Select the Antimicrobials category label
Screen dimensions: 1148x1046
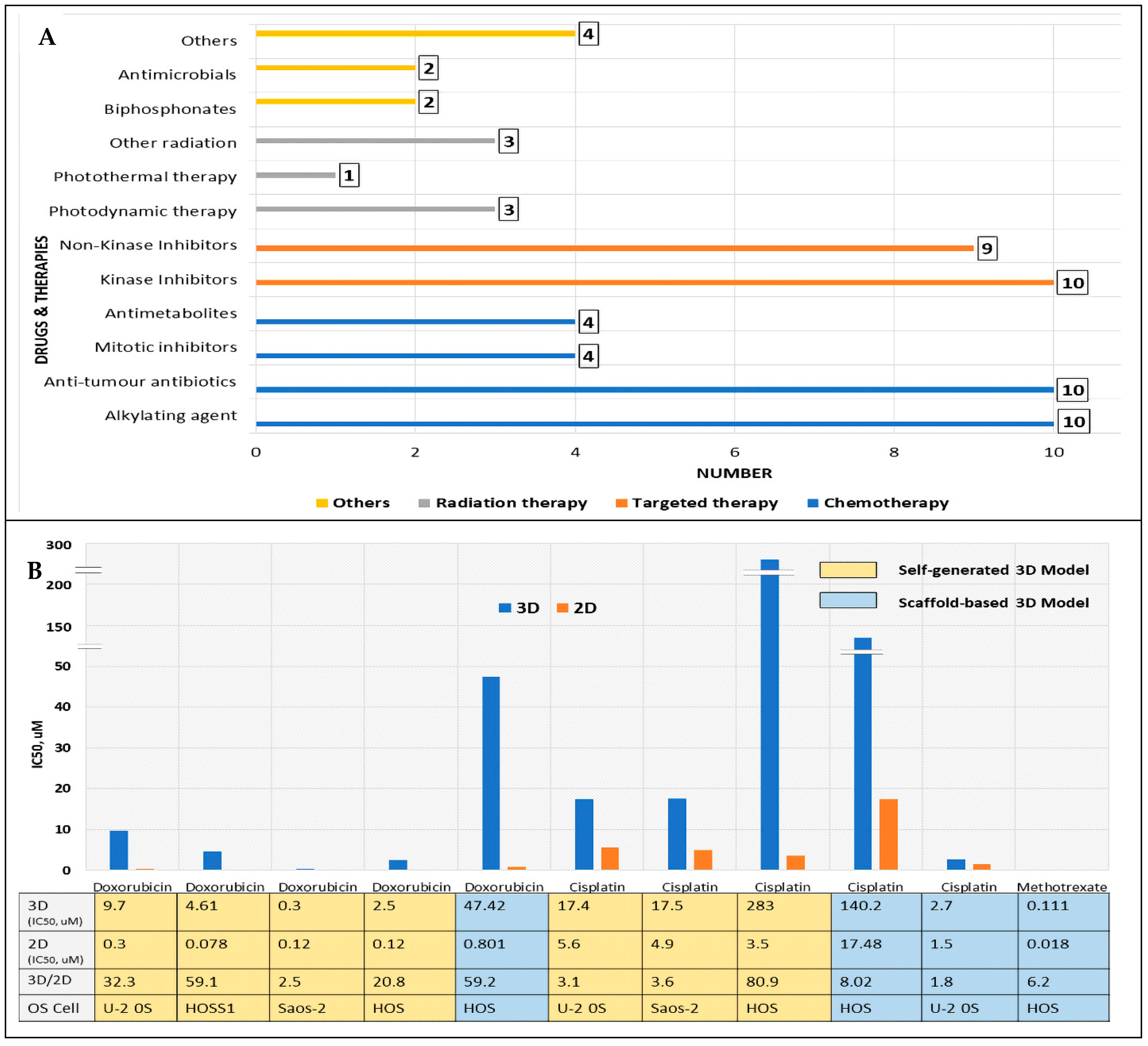[x=177, y=74]
